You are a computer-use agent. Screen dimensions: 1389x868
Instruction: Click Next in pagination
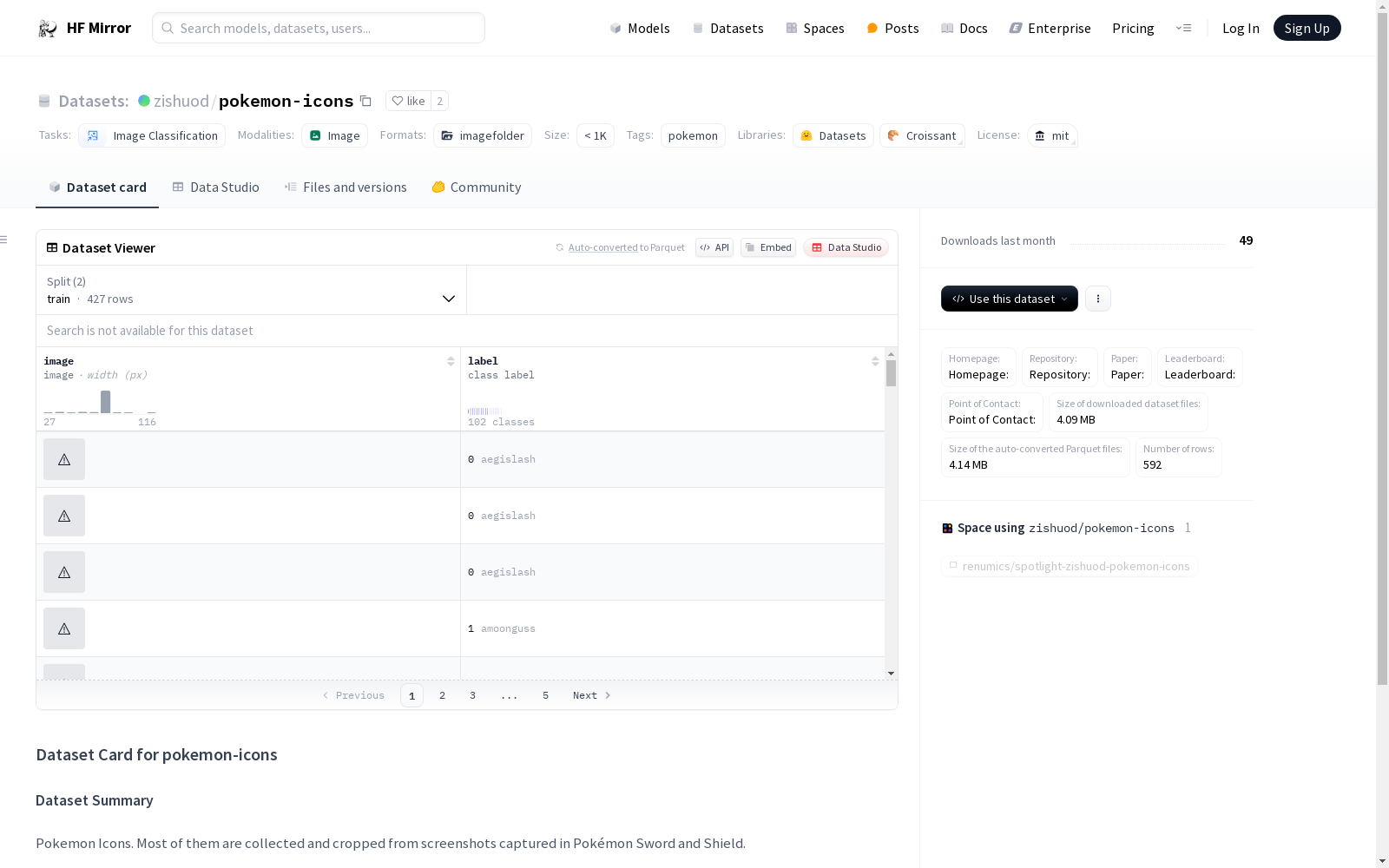(592, 695)
